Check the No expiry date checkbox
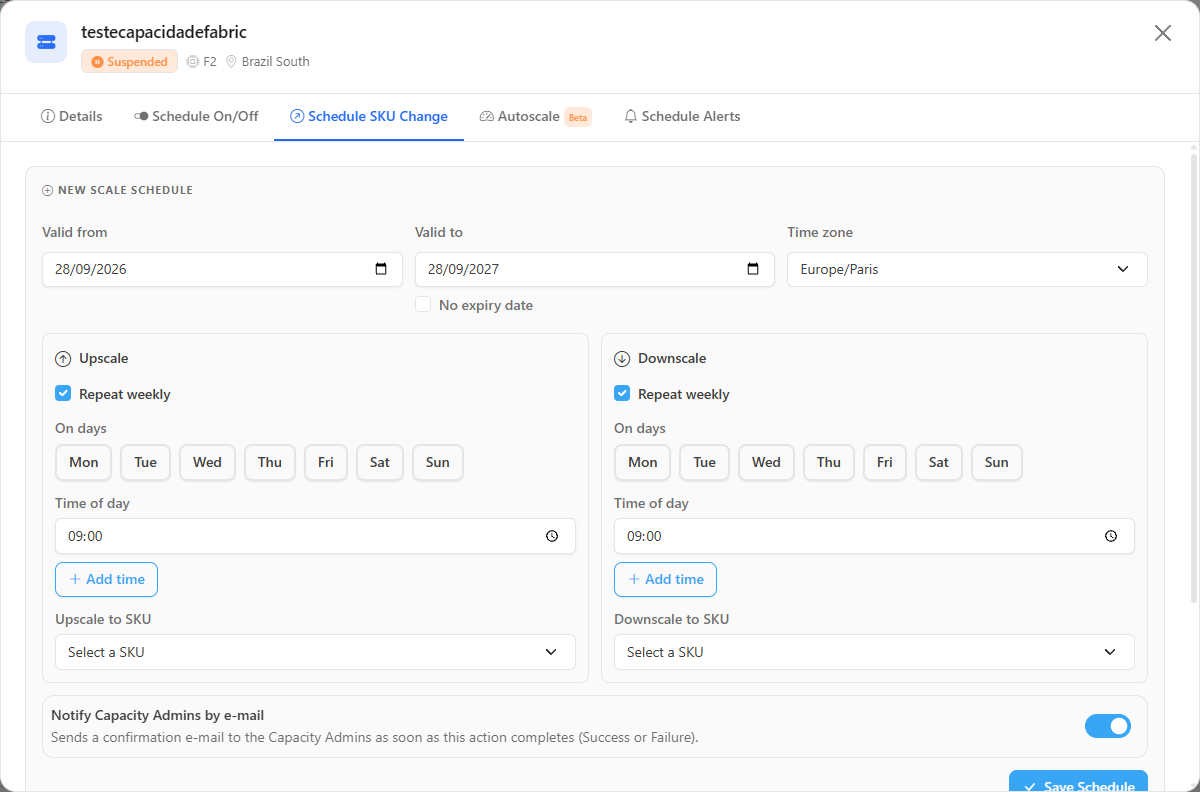Screen dimensions: 1200x792 click(x=423, y=305)
